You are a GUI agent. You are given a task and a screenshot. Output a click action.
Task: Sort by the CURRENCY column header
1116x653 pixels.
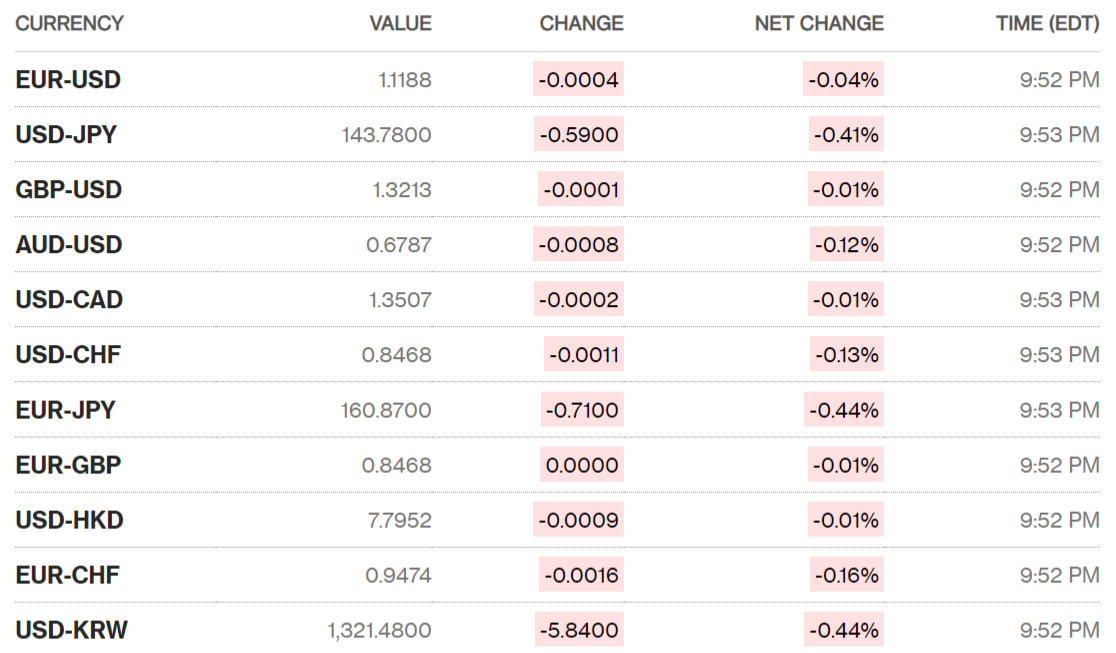tap(69, 23)
